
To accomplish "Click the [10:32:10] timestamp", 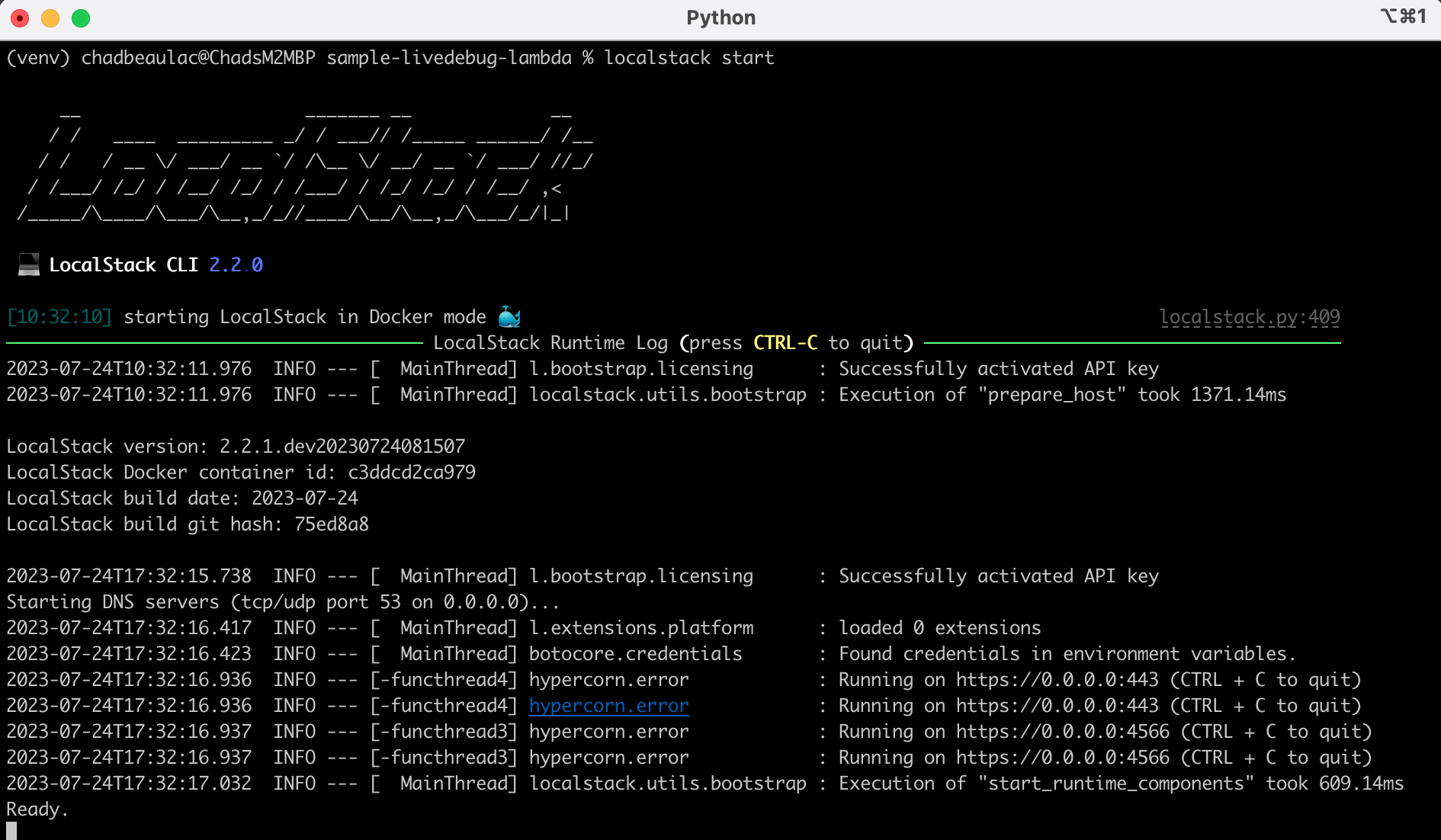I will tap(59, 317).
